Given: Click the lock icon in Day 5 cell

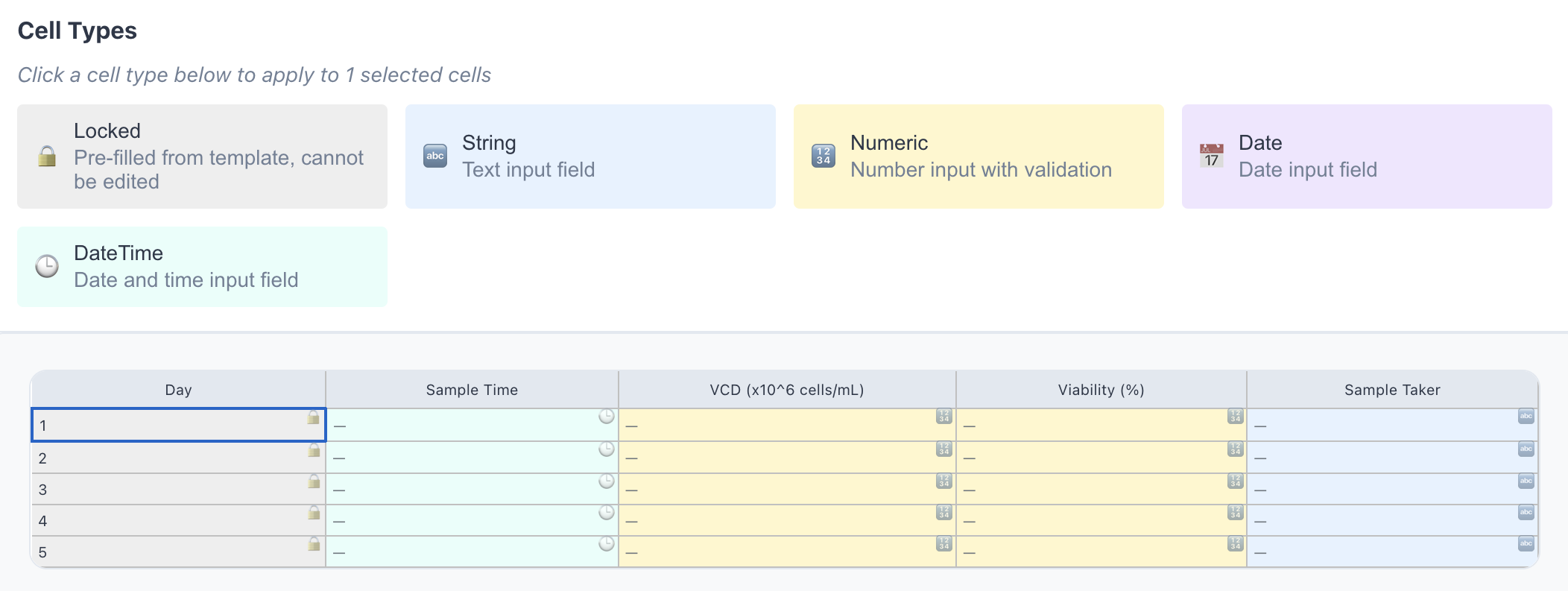Looking at the screenshot, I should pos(314,544).
